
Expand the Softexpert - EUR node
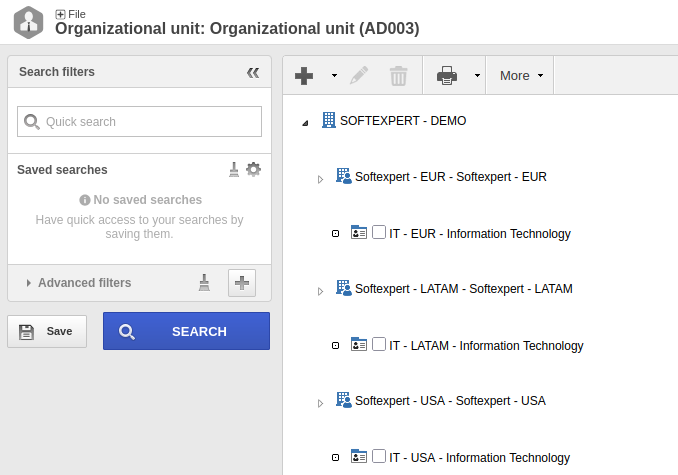pos(320,179)
